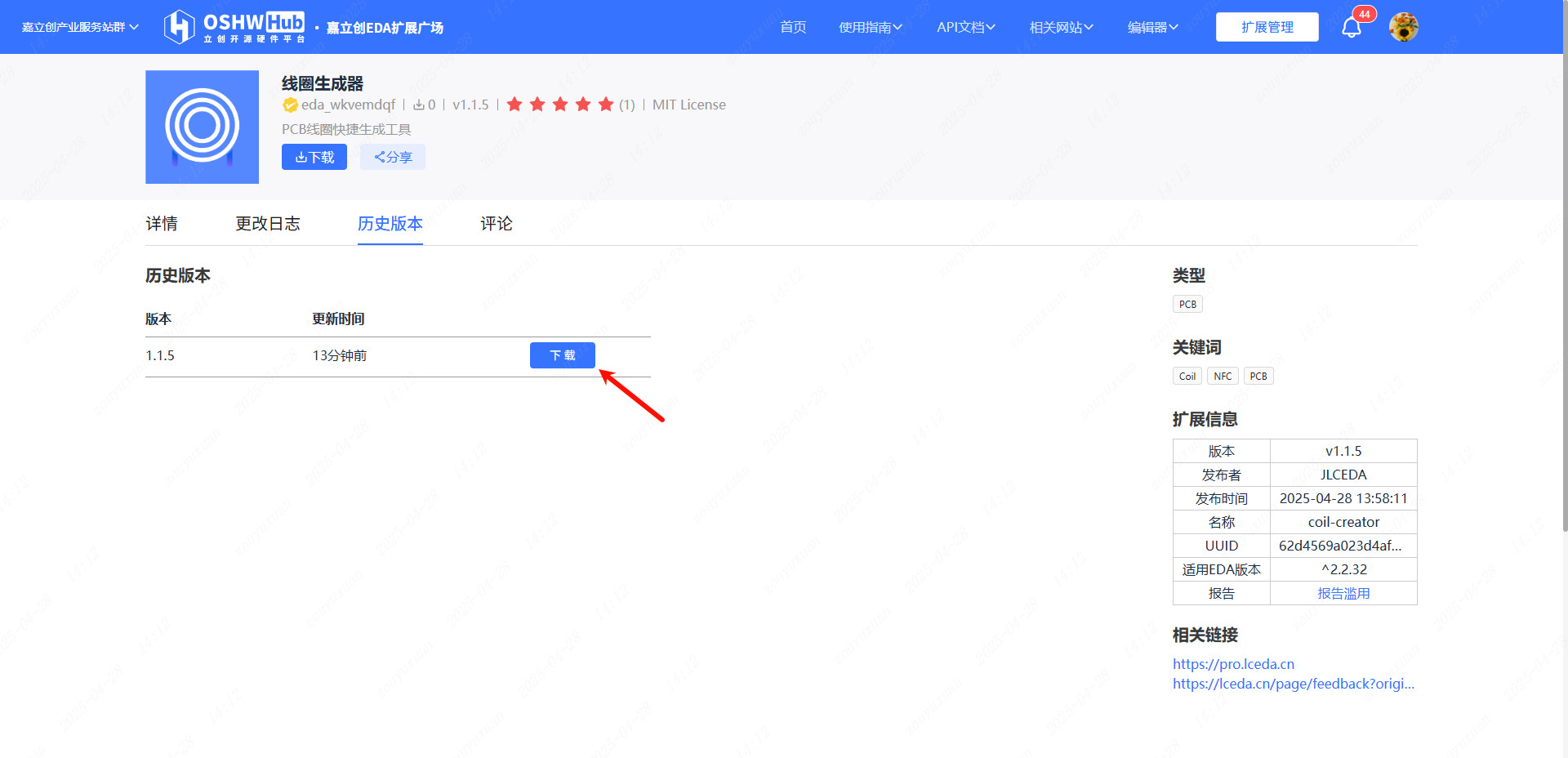
Task: Expand the 嘉立创产业服务站群 dropdown
Action: 80,27
